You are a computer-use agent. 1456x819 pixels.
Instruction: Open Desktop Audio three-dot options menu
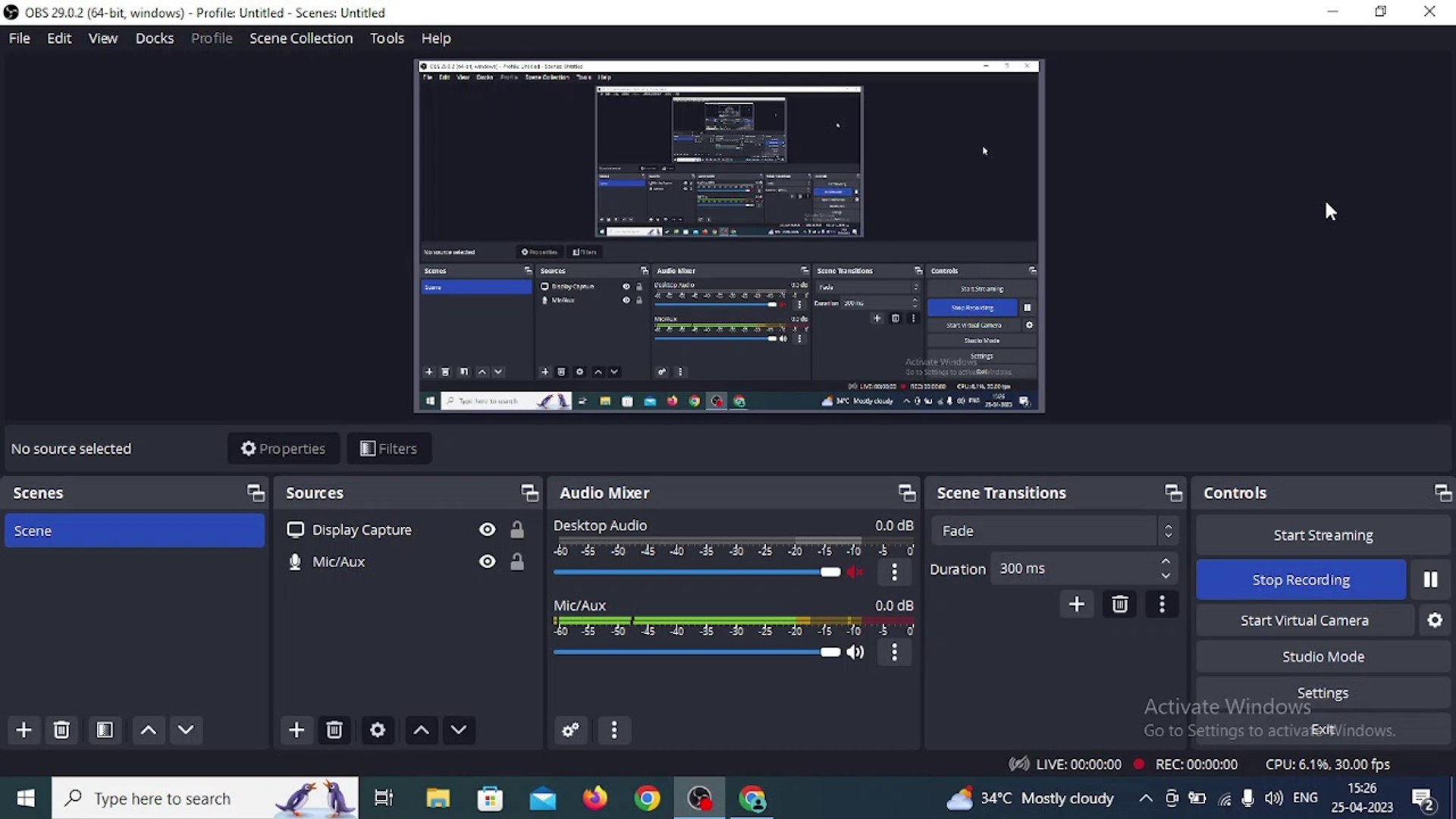(894, 573)
